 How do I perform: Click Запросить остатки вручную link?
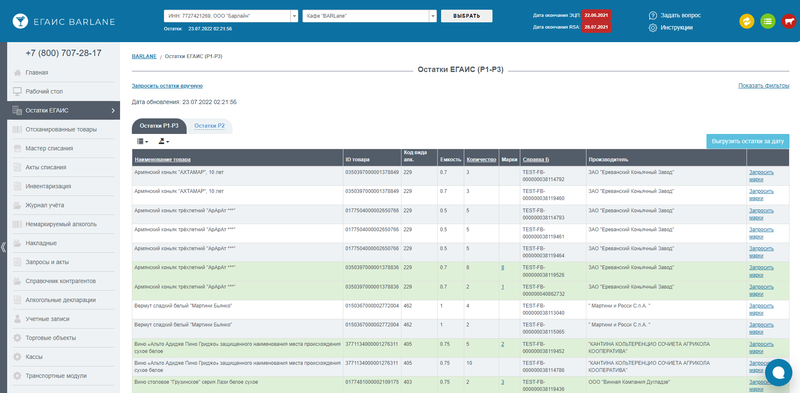point(167,86)
